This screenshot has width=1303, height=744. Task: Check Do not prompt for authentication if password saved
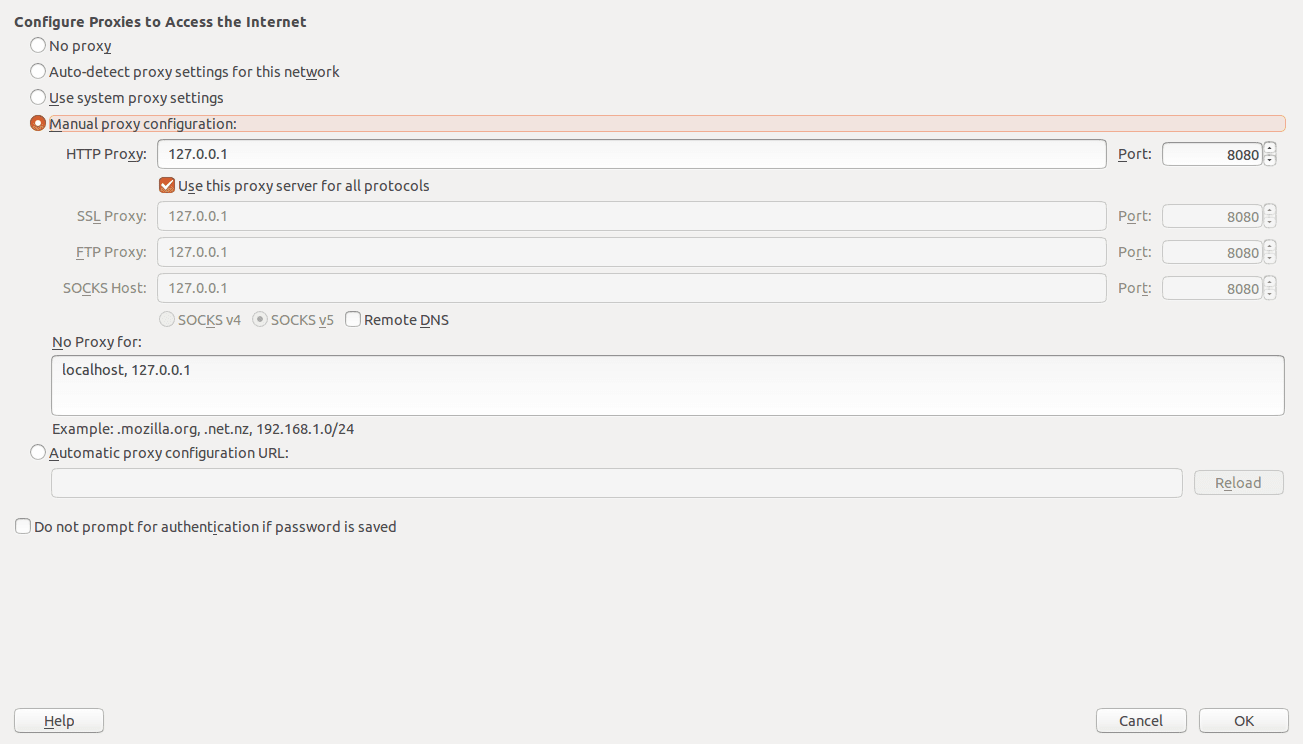tap(22, 526)
